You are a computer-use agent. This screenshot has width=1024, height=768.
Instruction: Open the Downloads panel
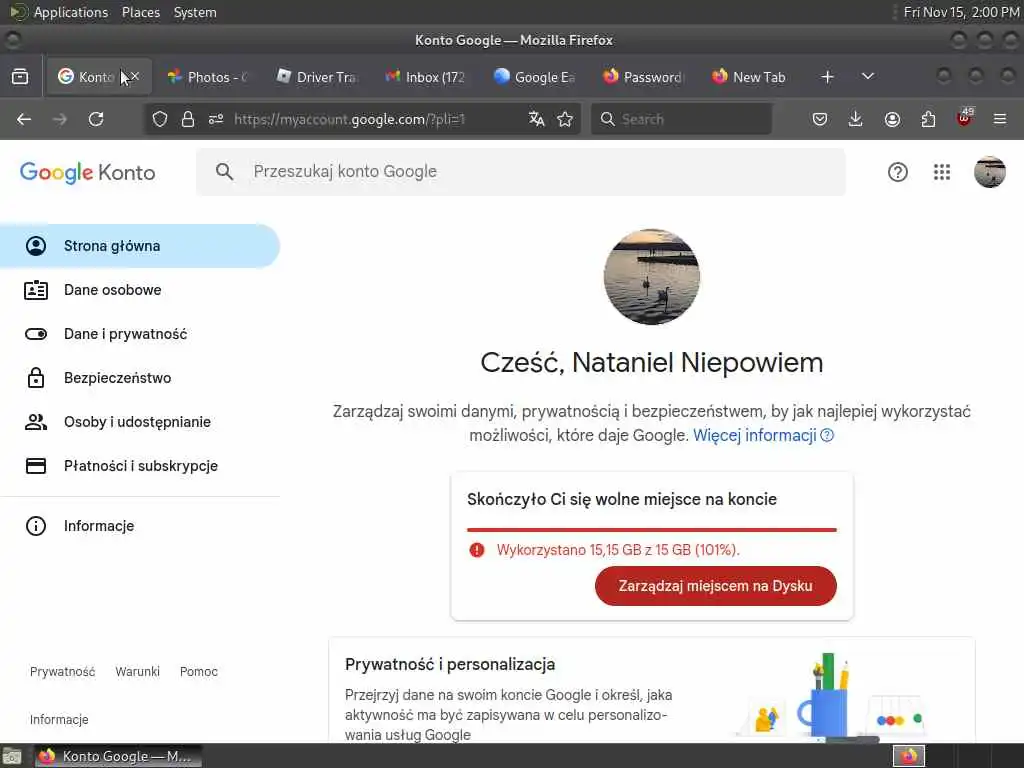856,119
